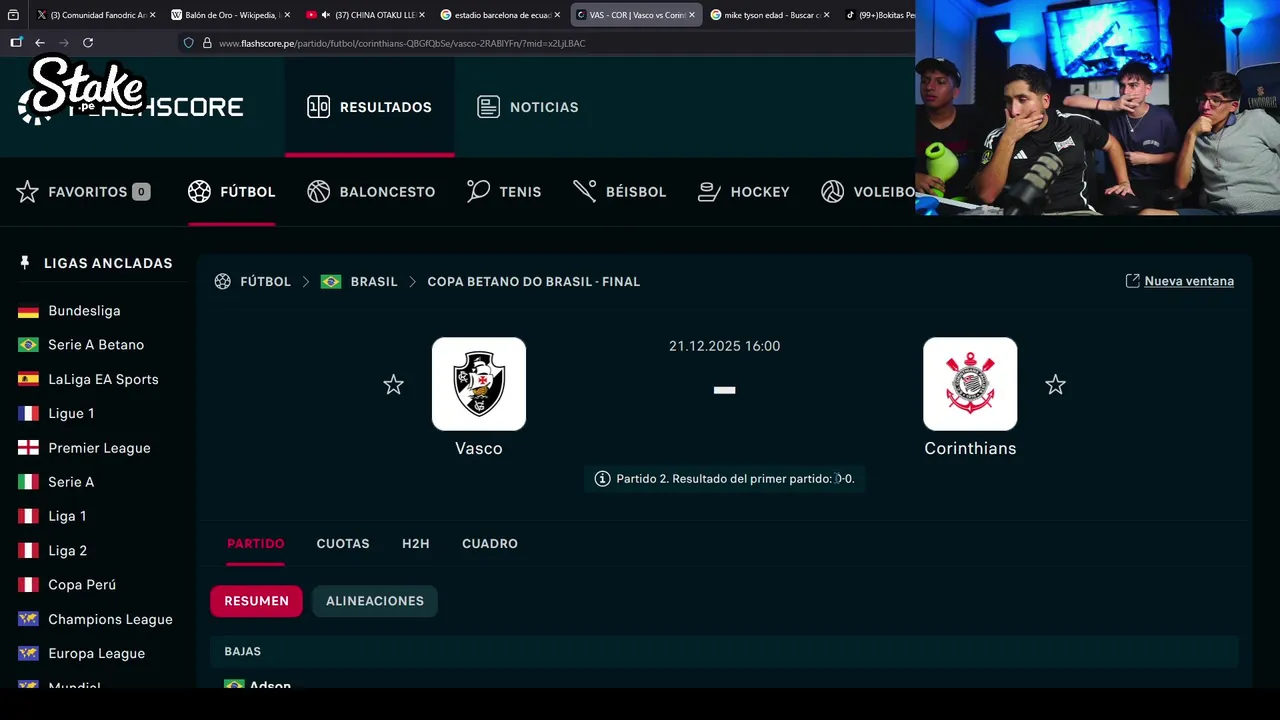Switch to the Cuadro tab
Image resolution: width=1280 pixels, height=720 pixels.
[x=490, y=544]
